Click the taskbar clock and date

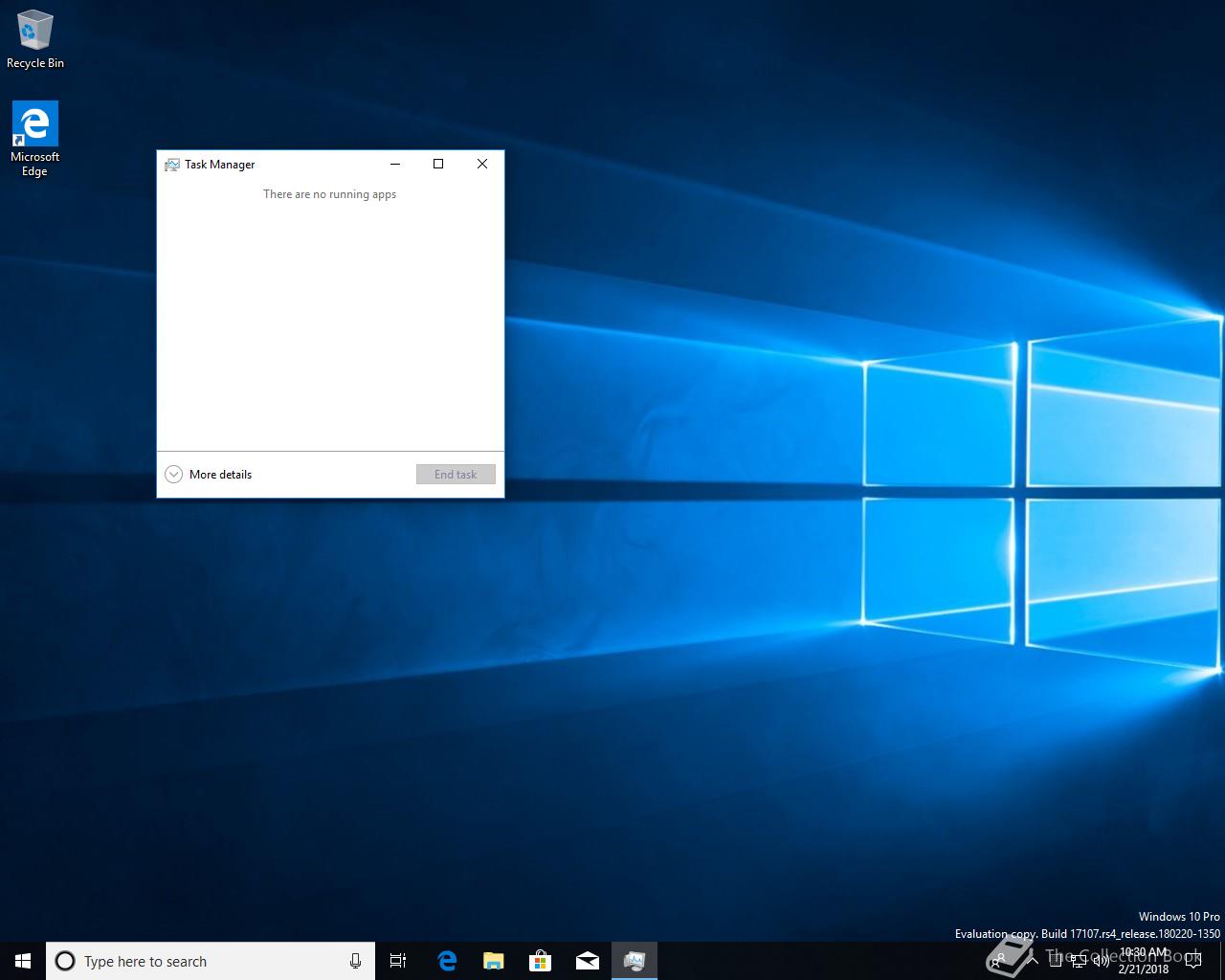[x=1145, y=961]
